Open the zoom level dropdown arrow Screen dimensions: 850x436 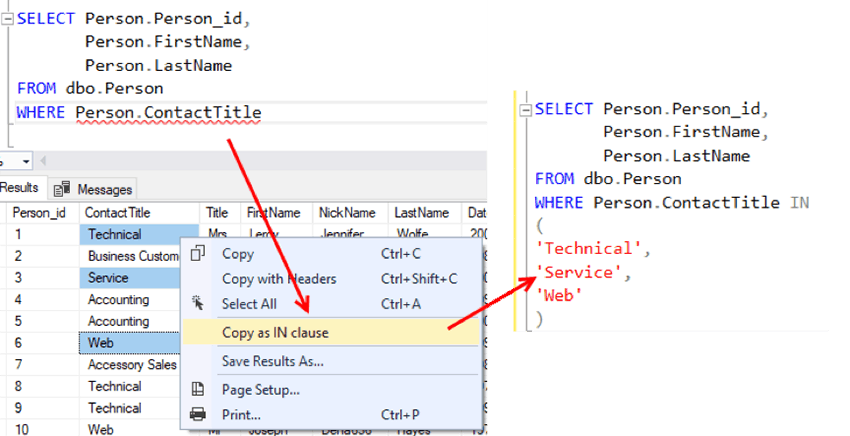click(x=26, y=161)
